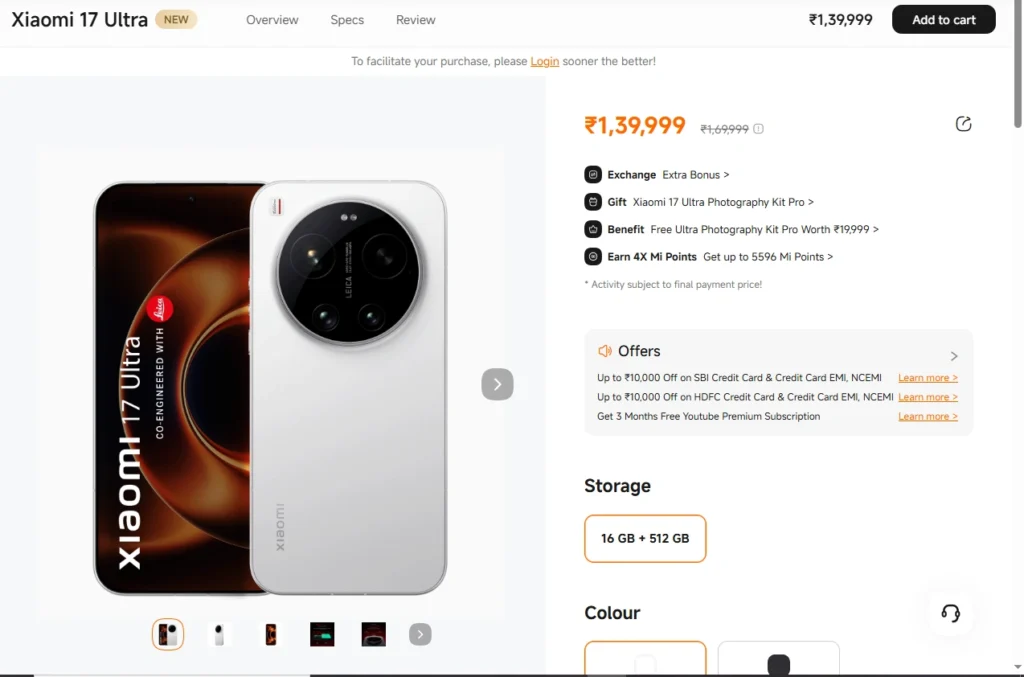1024x677 pixels.
Task: Reveal more thumbnails via the right arrow
Action: tap(419, 634)
